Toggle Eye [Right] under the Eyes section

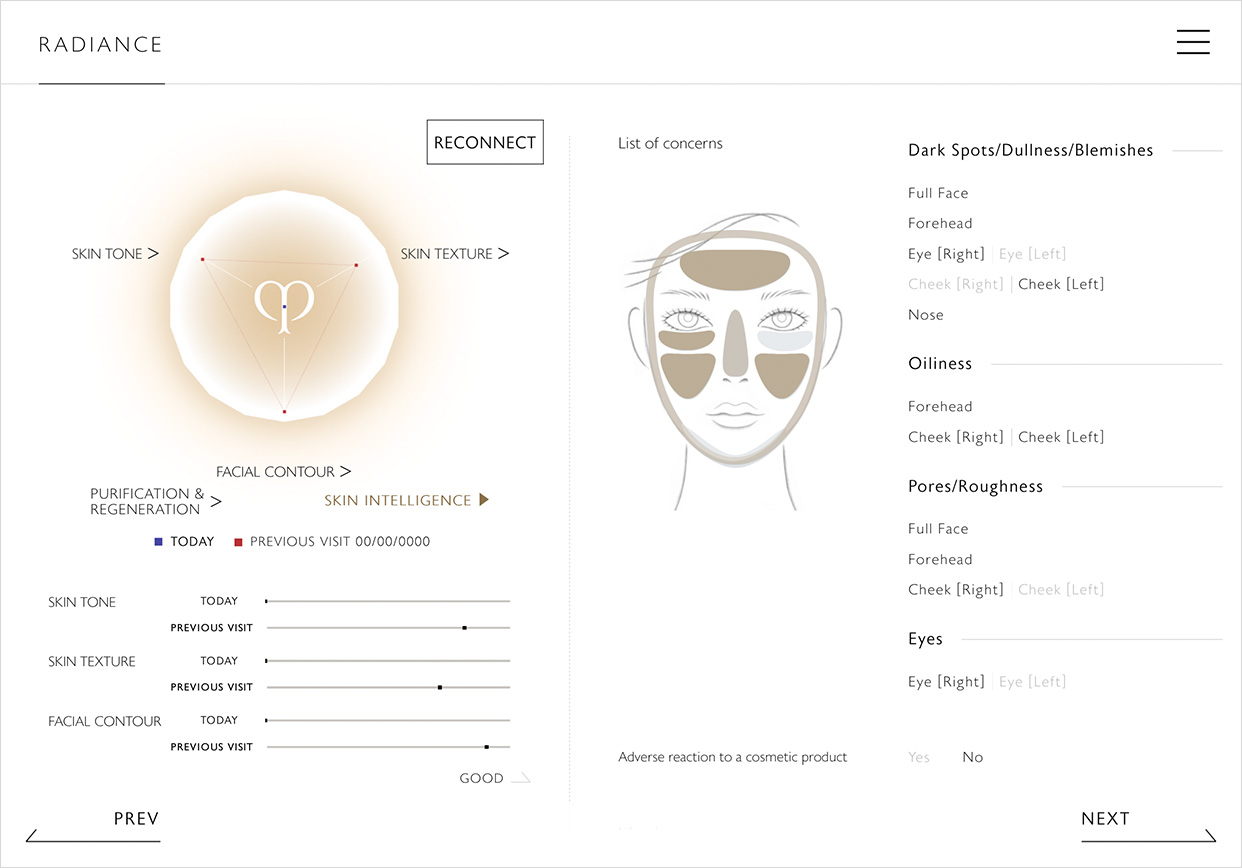[x=946, y=682]
